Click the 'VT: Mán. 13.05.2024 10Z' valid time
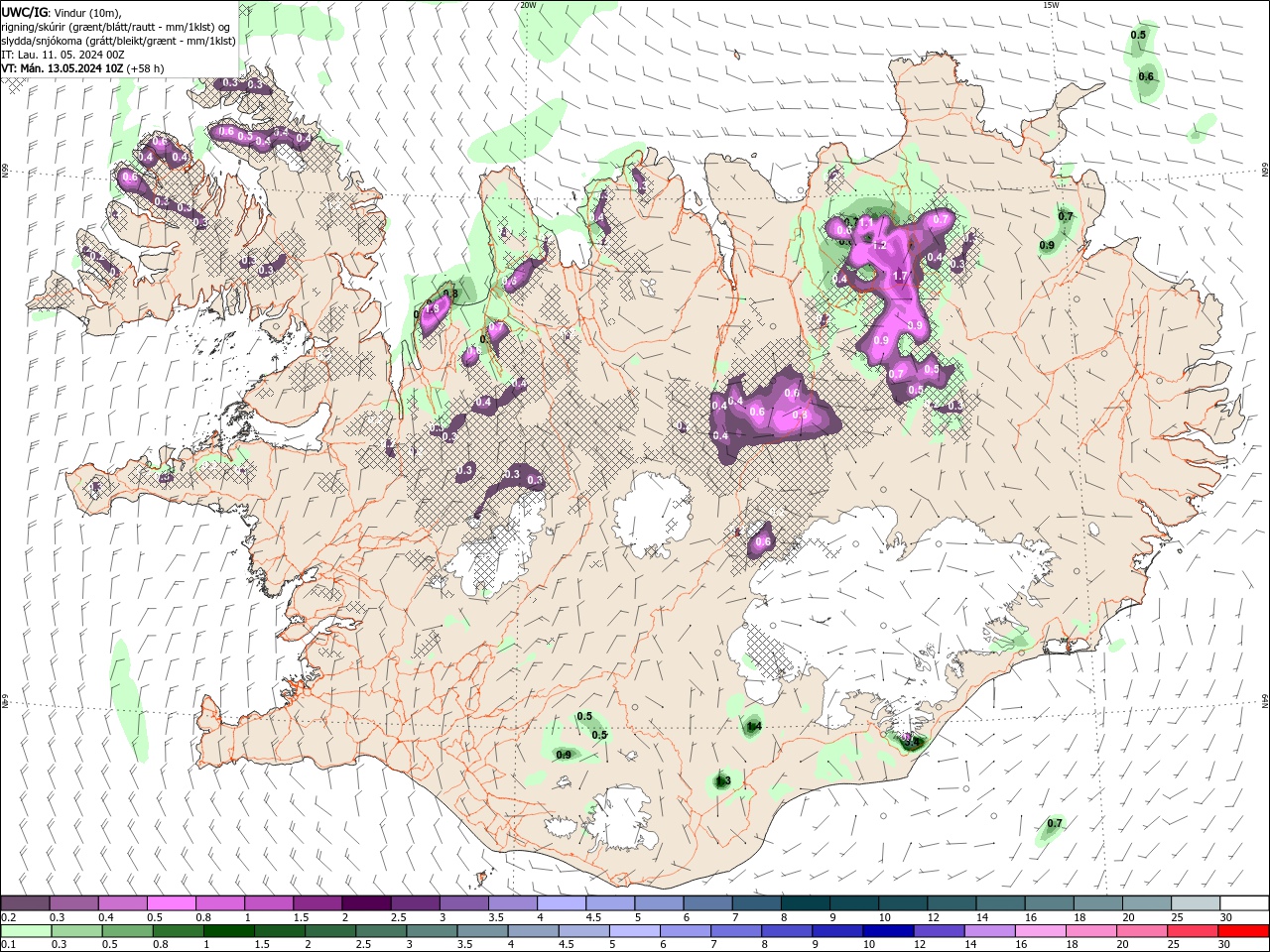 click(63, 68)
